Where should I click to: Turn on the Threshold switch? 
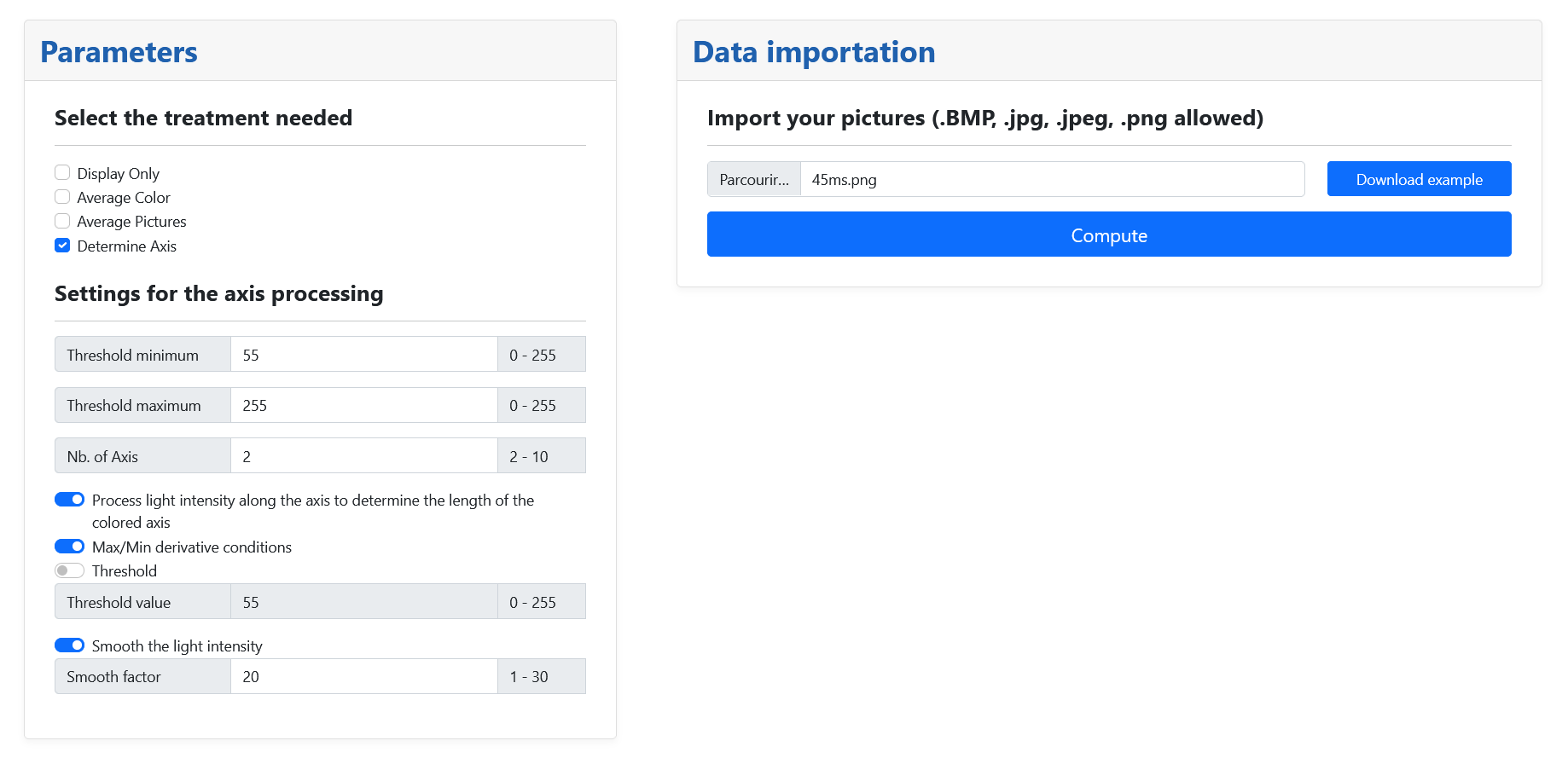click(x=69, y=570)
